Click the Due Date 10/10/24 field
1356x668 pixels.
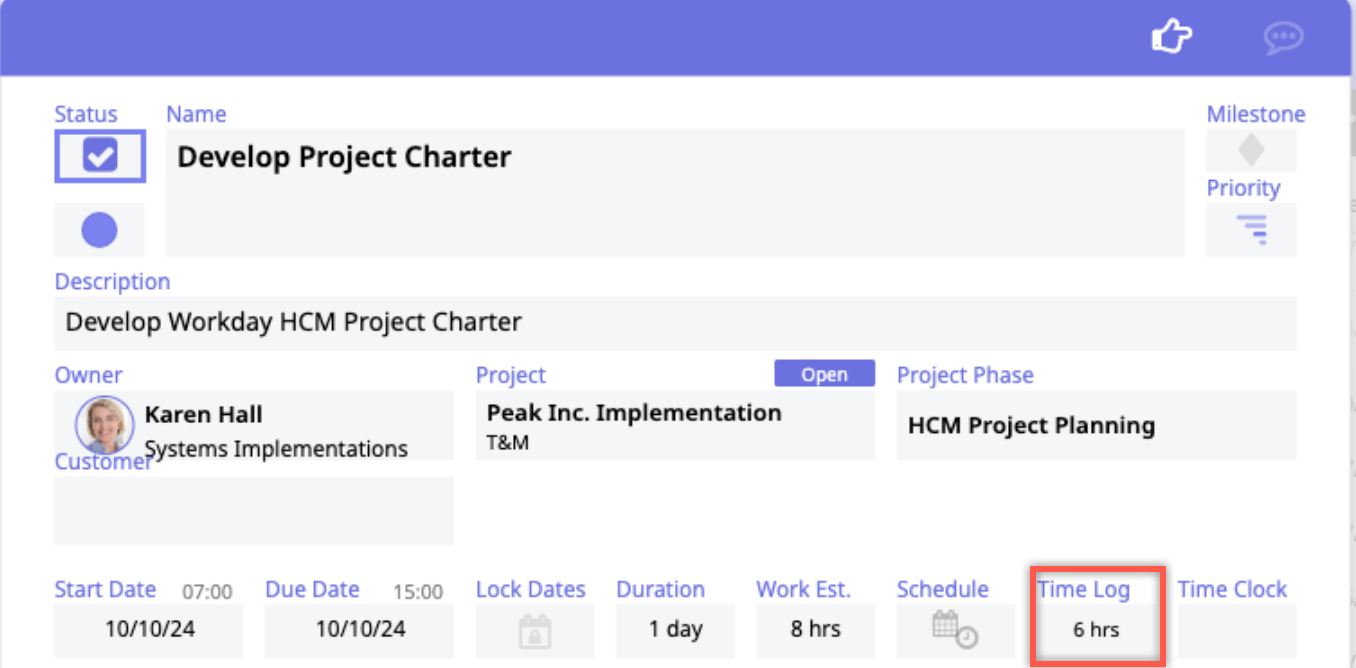[360, 630]
